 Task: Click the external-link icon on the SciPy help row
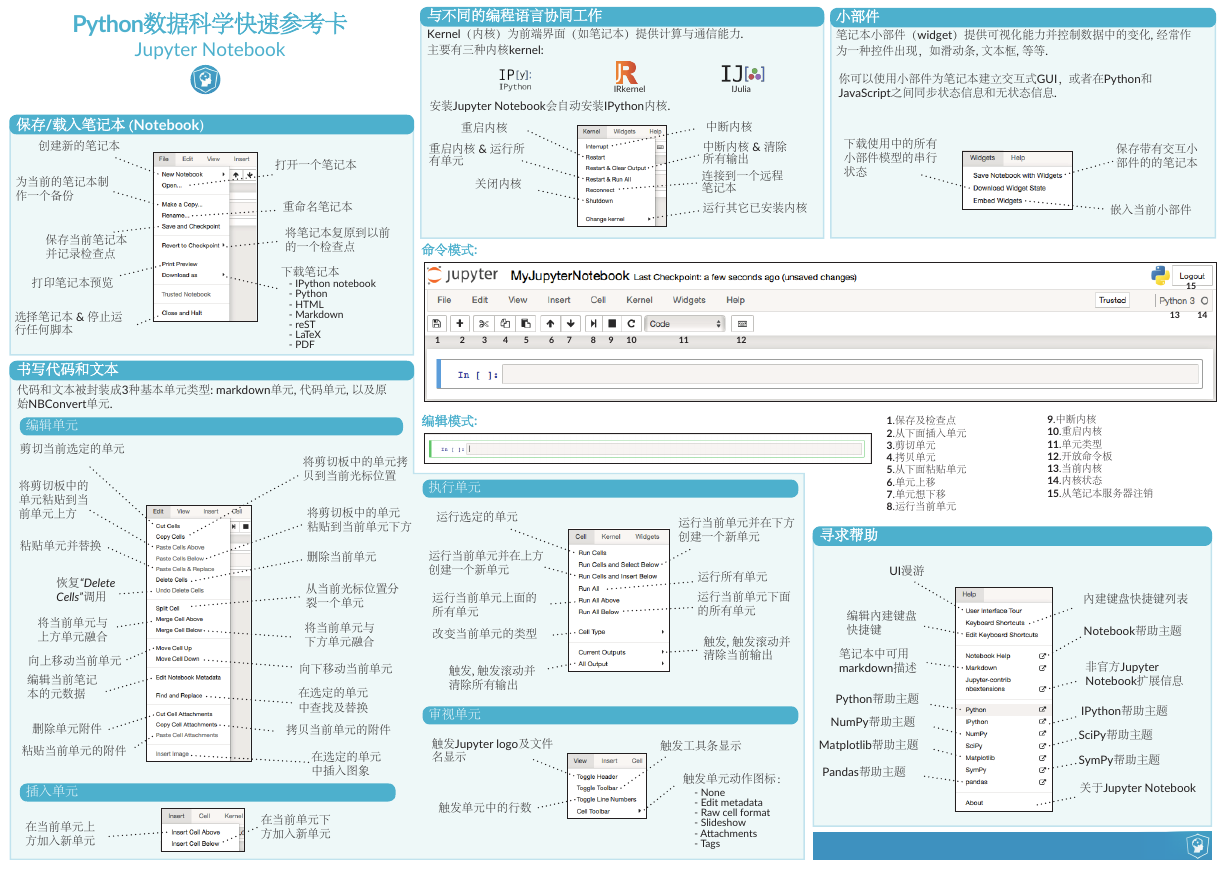point(1041,745)
